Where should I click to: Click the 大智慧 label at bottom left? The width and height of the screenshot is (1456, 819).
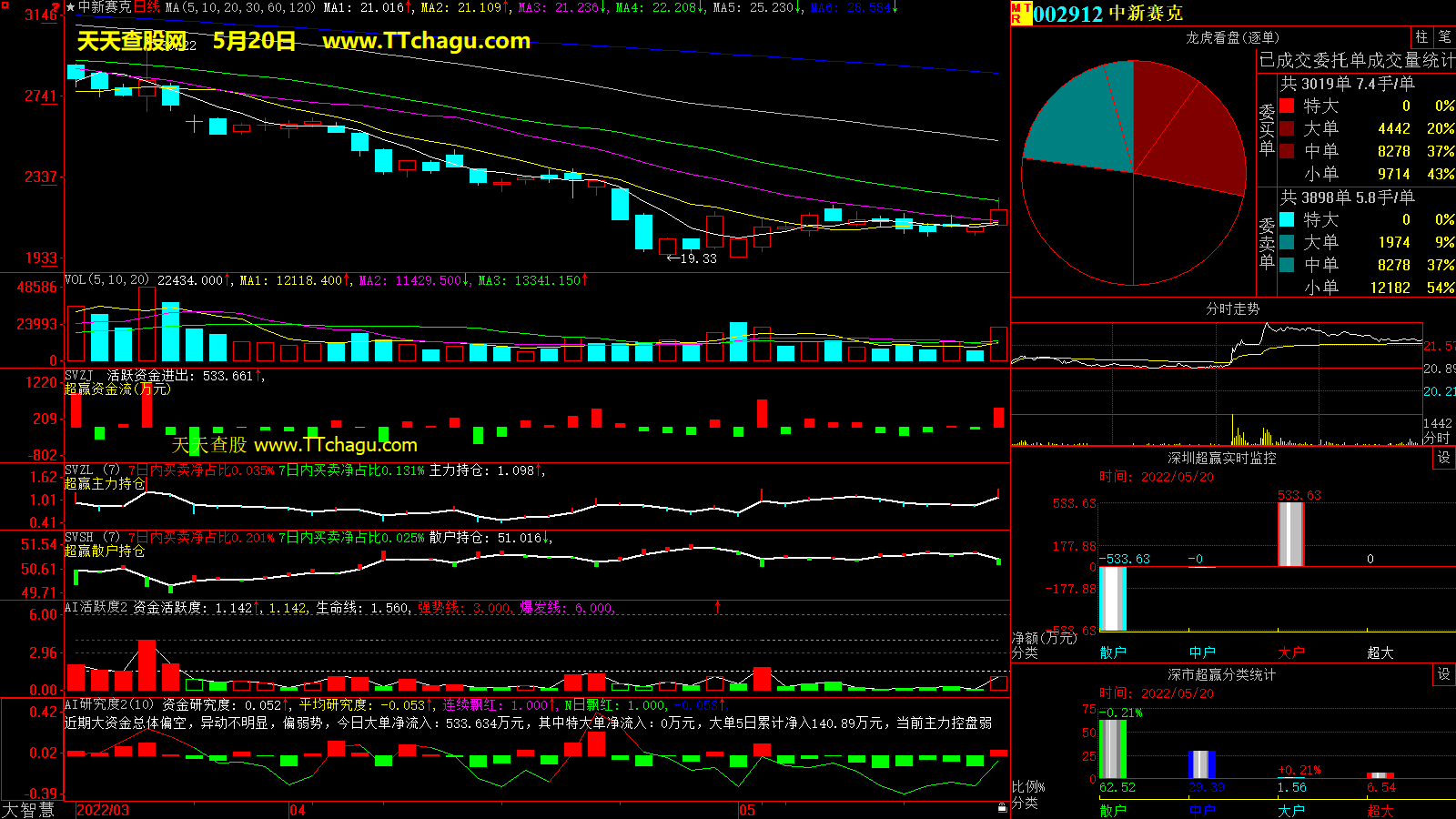click(x=28, y=810)
